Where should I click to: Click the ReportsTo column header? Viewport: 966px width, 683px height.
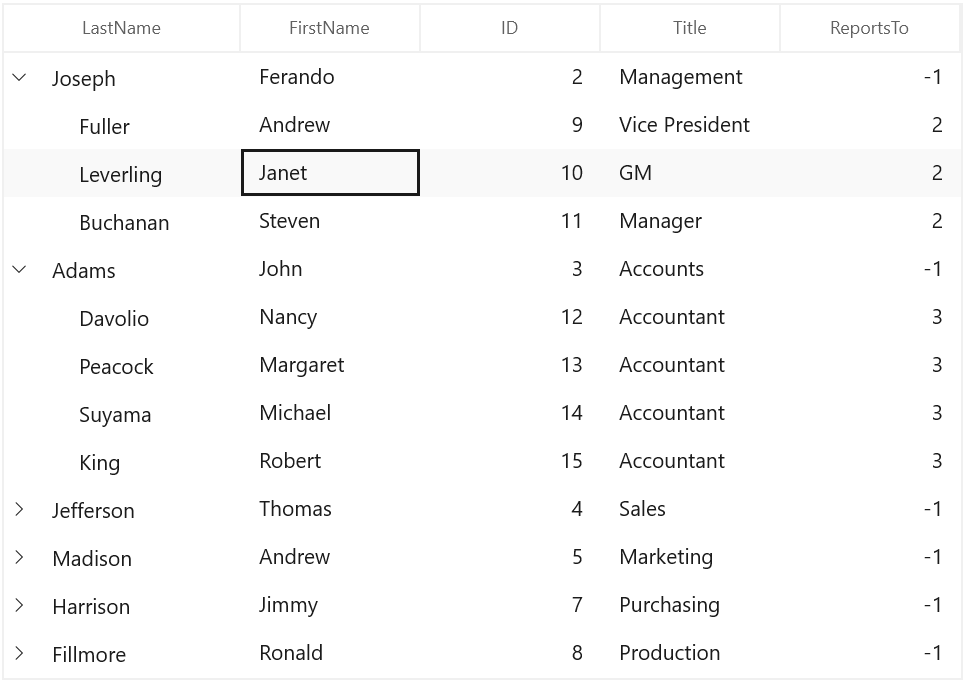pos(869,28)
